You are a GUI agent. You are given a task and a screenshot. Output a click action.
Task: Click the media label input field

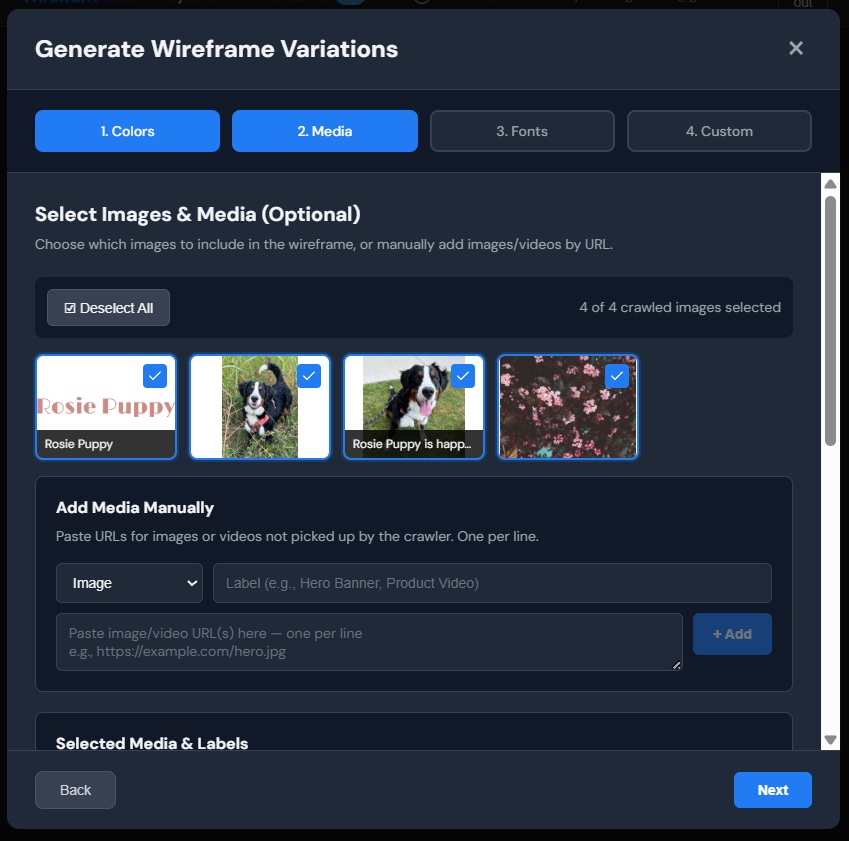tap(492, 583)
